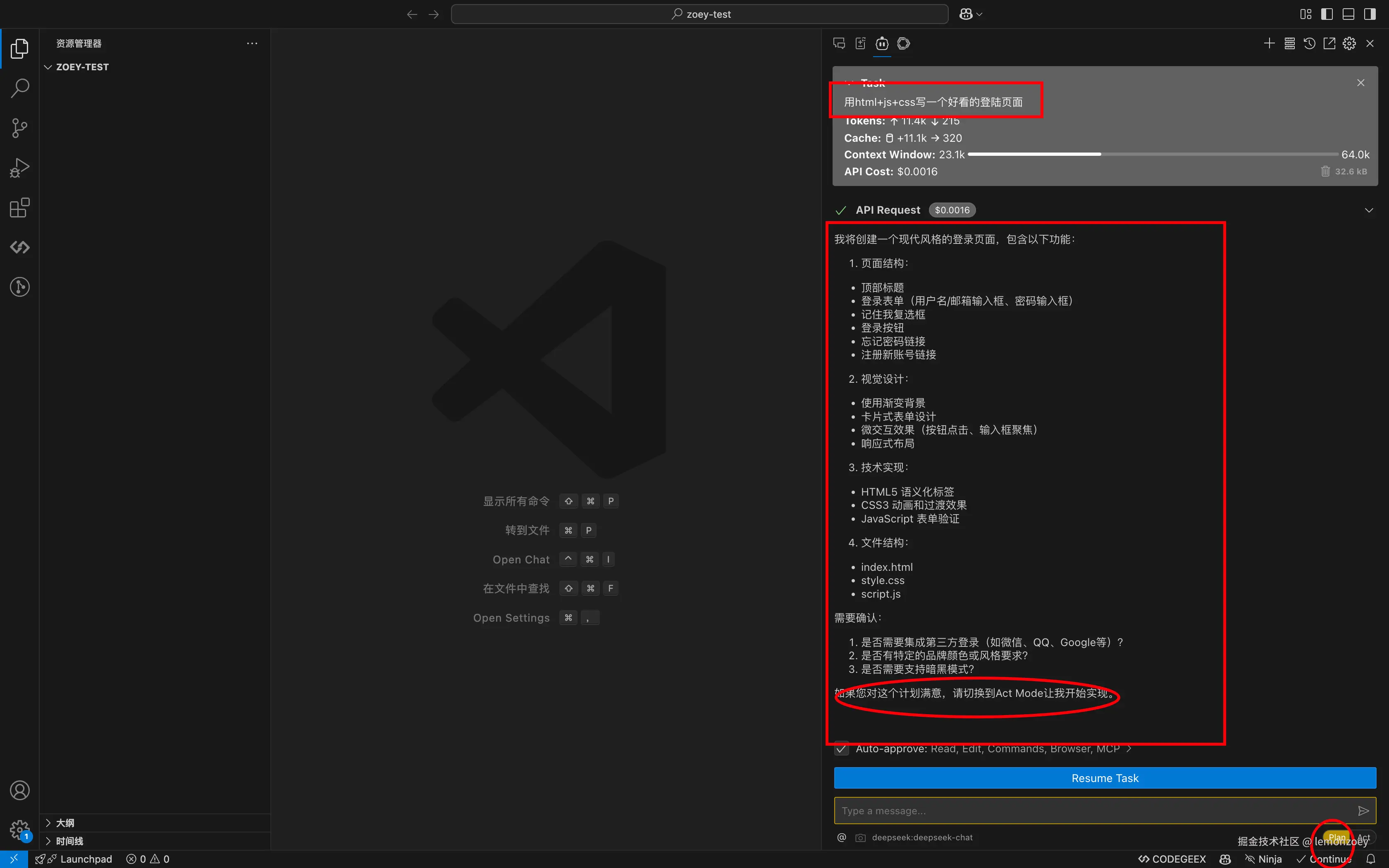Open Cline in editor popout icon

1329,44
